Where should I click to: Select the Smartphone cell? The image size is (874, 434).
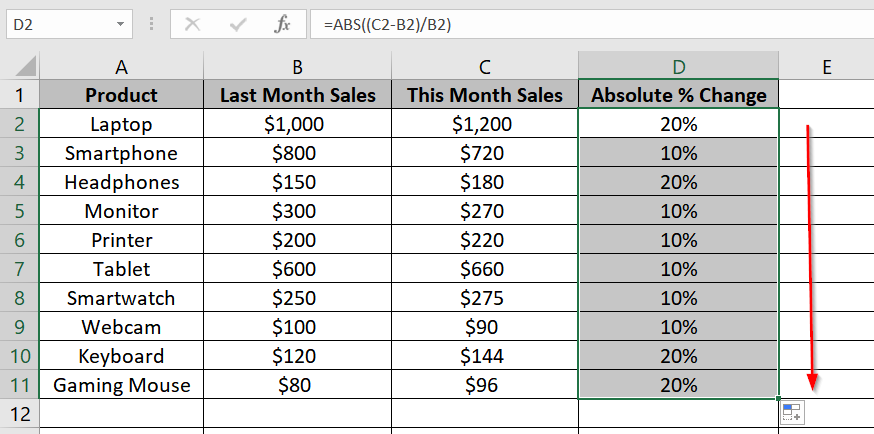(122, 152)
